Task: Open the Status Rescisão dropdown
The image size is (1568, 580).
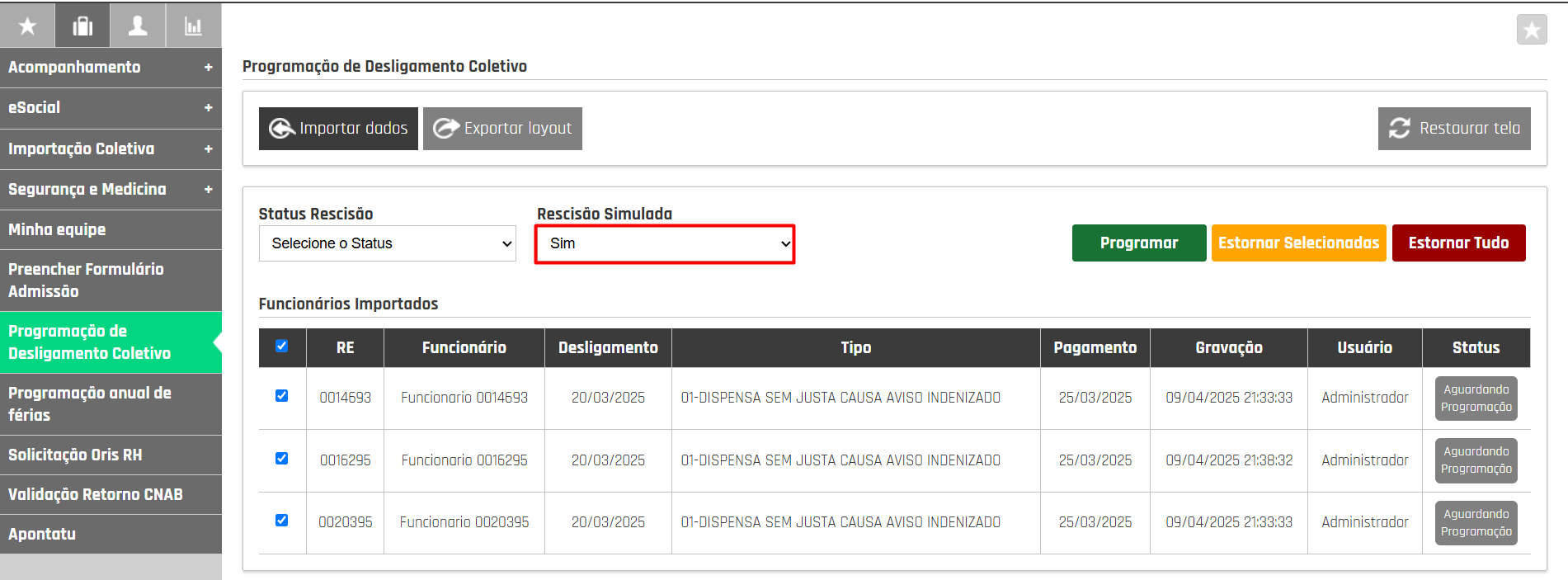Action: tap(388, 243)
